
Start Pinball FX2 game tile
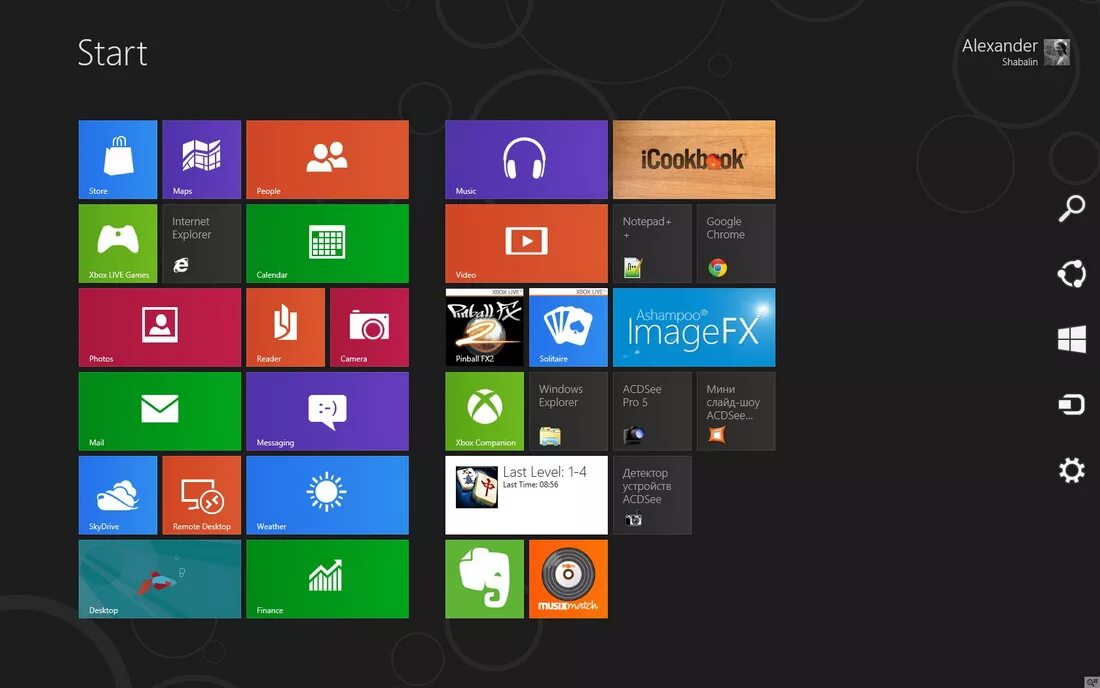pos(484,327)
